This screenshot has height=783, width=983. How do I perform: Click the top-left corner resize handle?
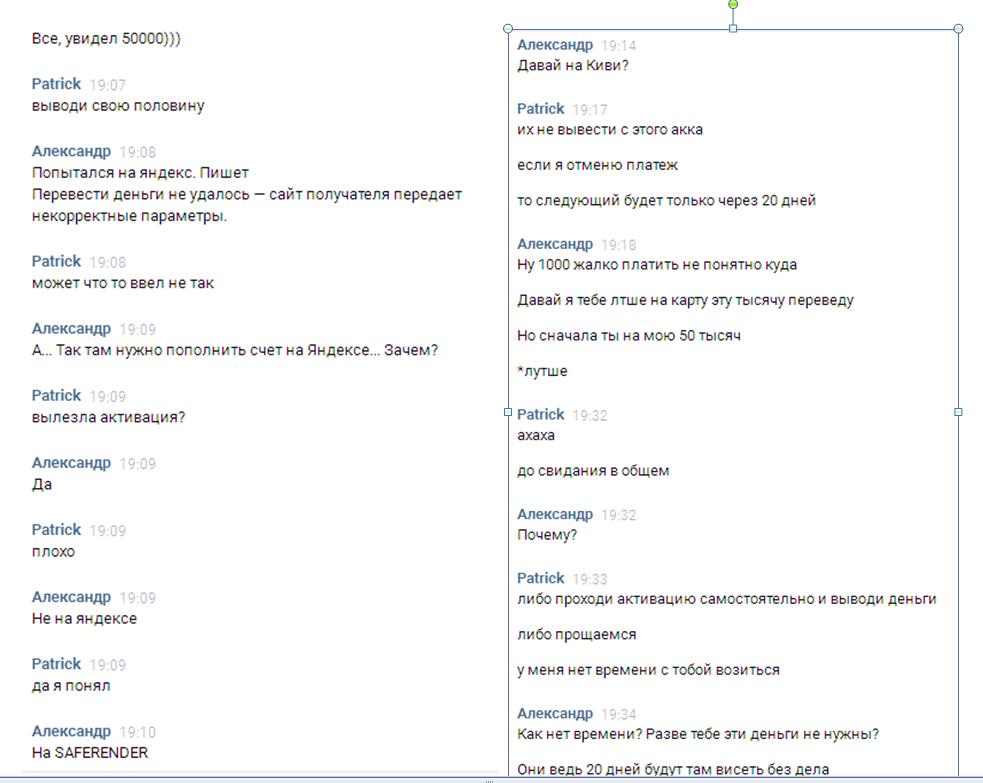pos(508,28)
